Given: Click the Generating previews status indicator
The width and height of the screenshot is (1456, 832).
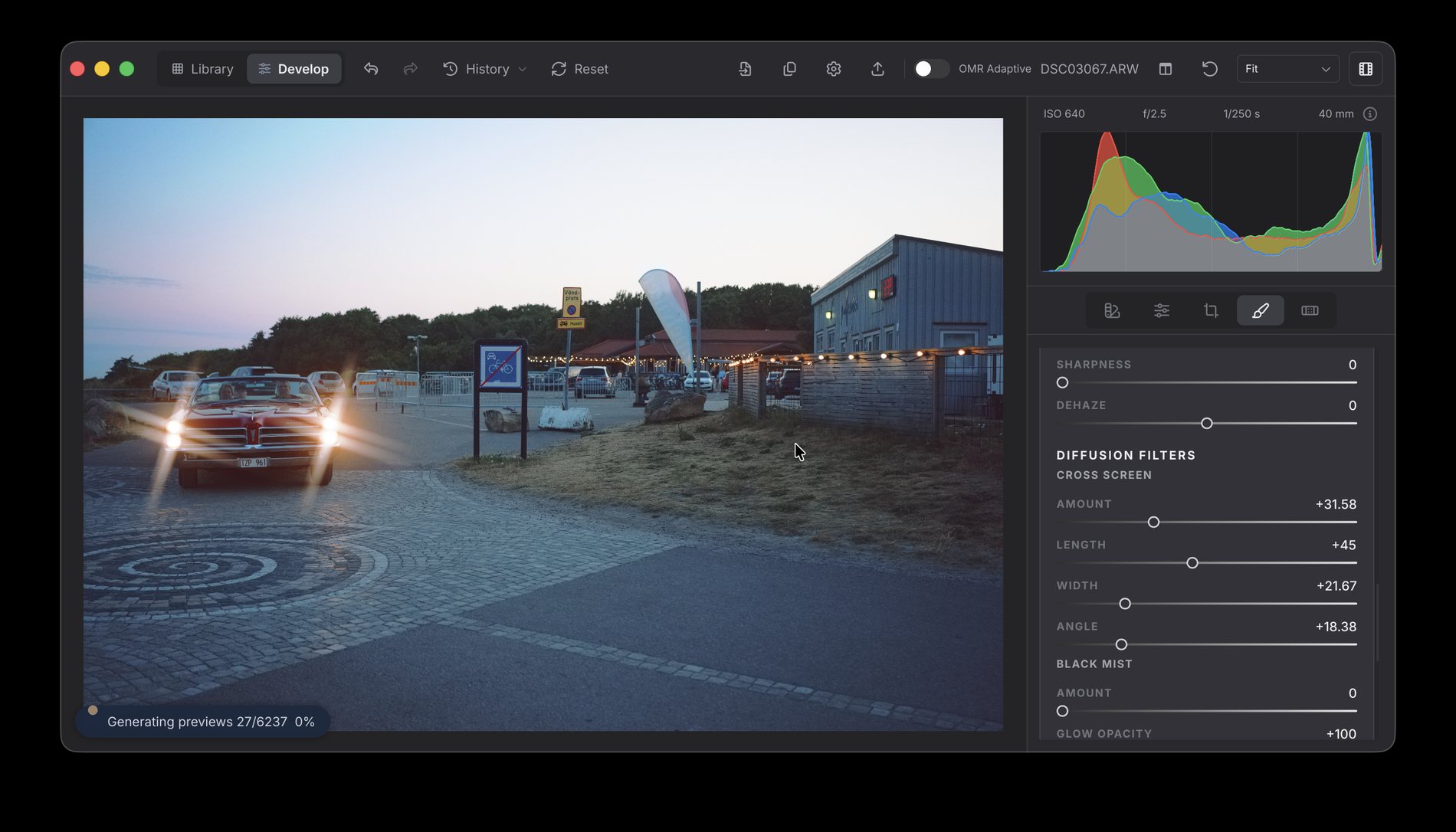Looking at the screenshot, I should [203, 722].
